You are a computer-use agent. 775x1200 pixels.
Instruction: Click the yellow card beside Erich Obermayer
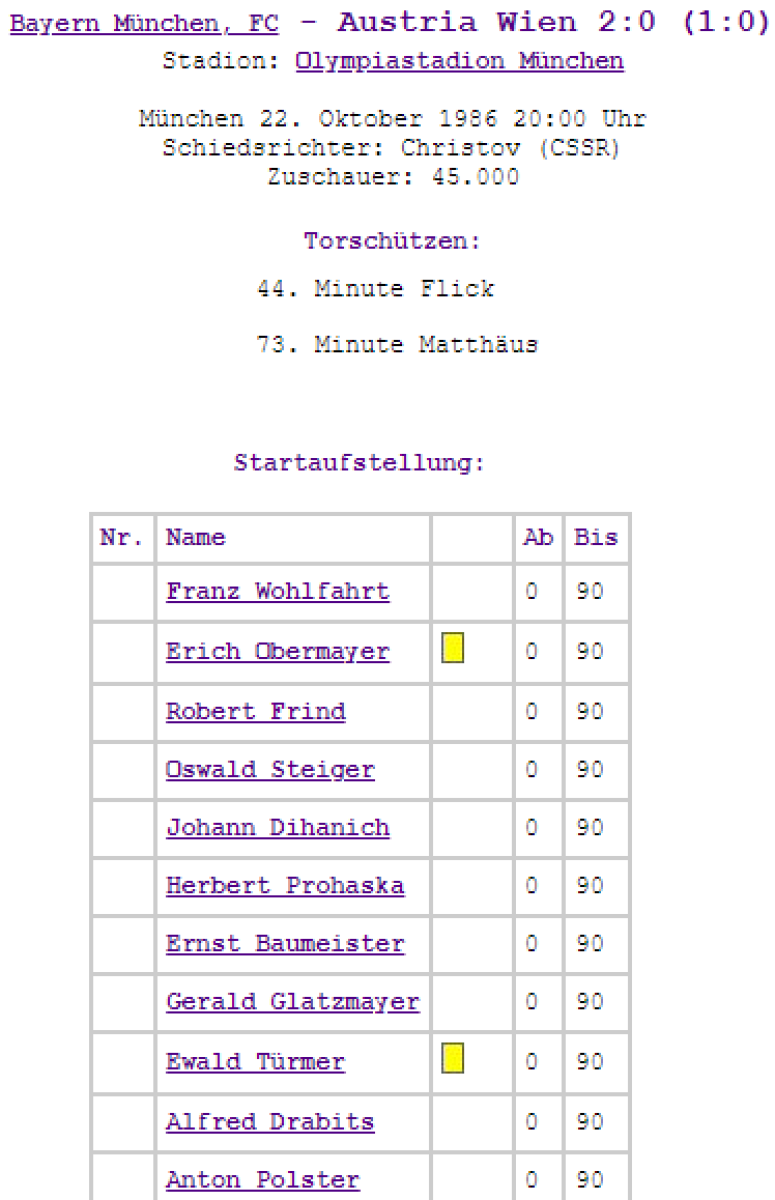click(453, 649)
